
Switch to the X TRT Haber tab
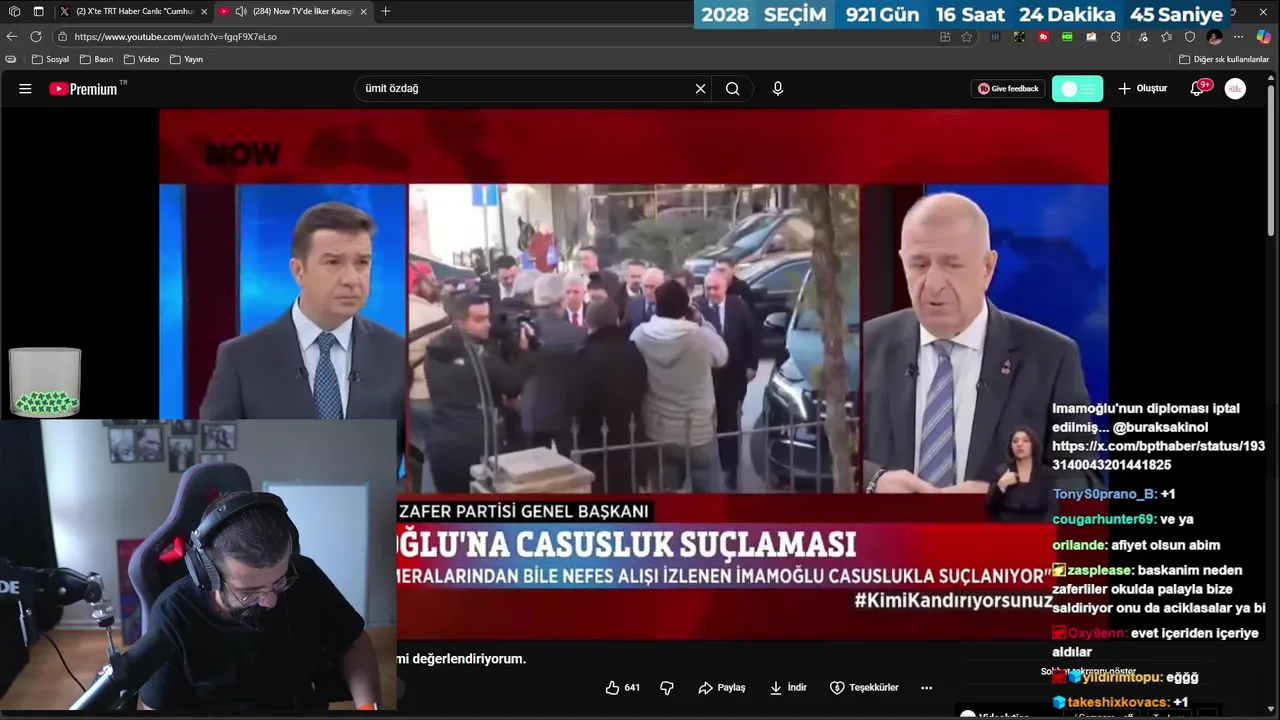coord(134,11)
